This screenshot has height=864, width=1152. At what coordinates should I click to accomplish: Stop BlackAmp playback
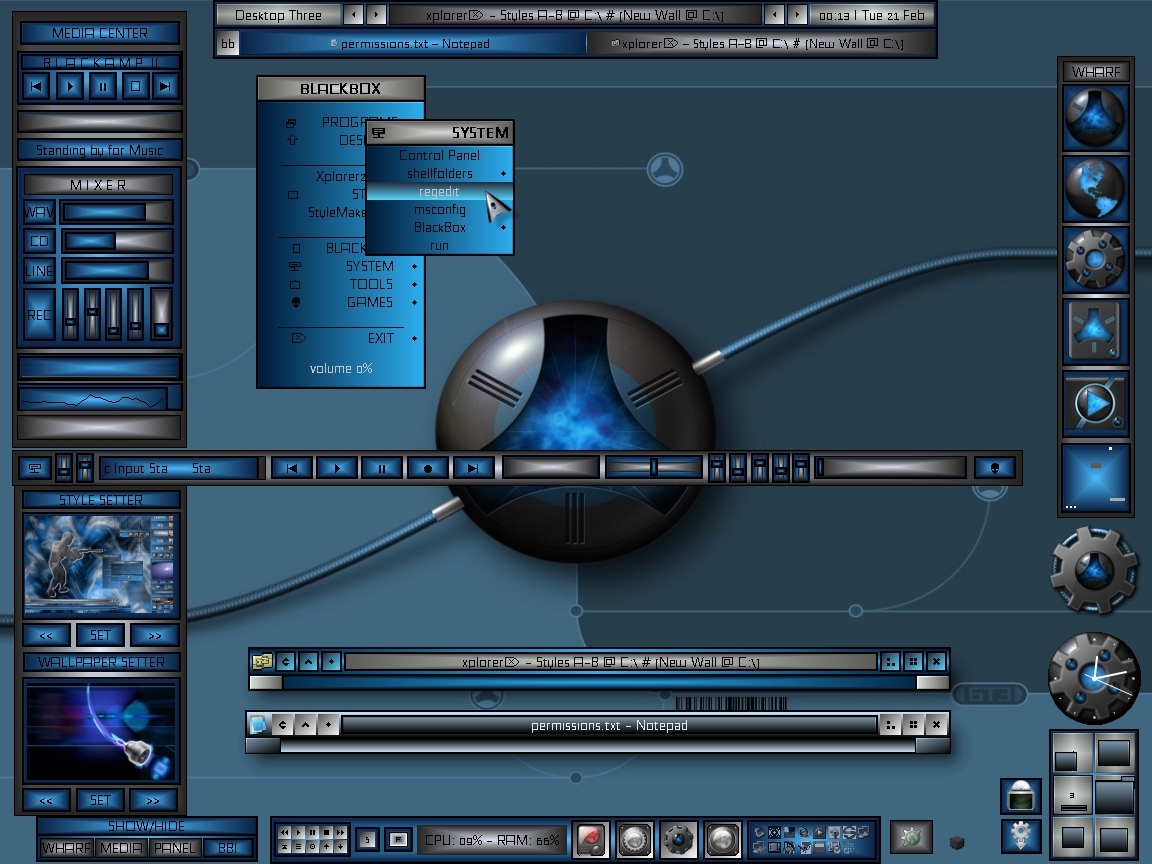135,86
